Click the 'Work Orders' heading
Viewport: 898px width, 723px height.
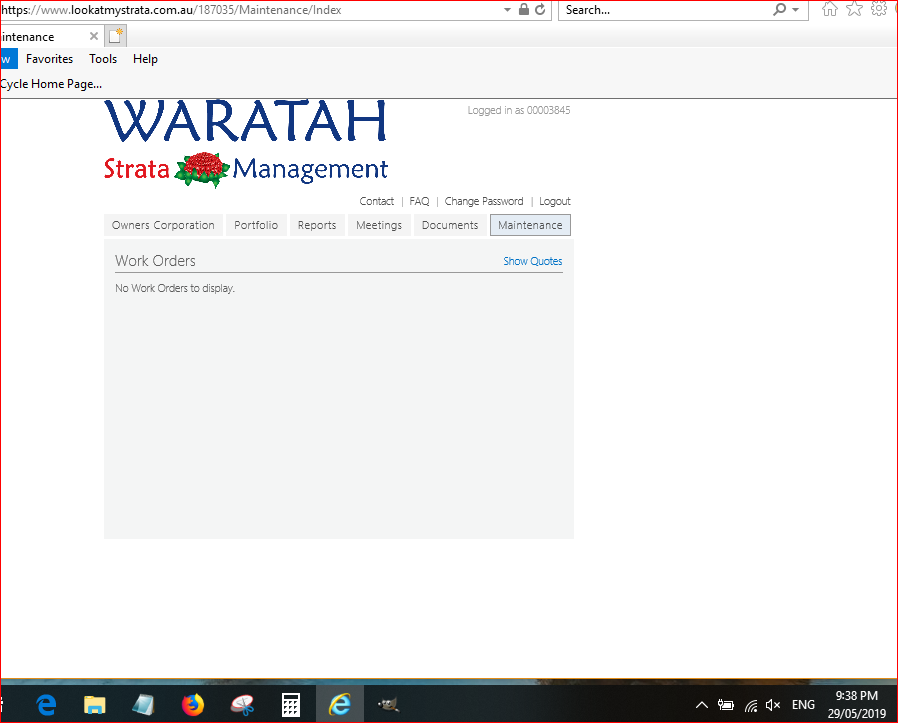pyautogui.click(x=155, y=261)
